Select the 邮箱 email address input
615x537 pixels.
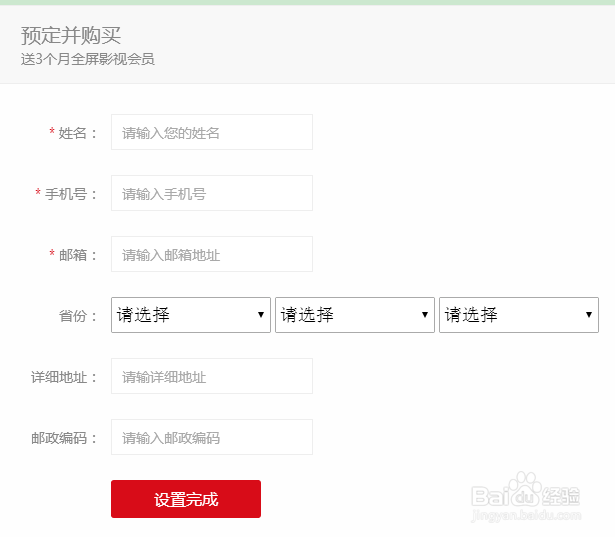(212, 254)
